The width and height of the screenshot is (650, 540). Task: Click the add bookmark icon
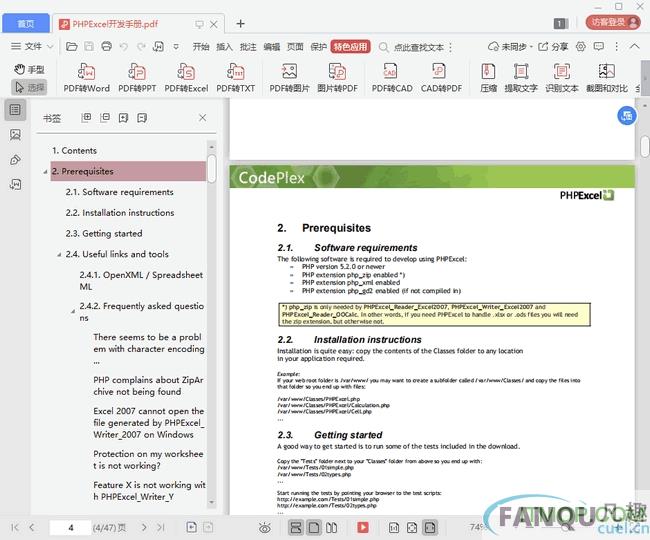[x=124, y=118]
